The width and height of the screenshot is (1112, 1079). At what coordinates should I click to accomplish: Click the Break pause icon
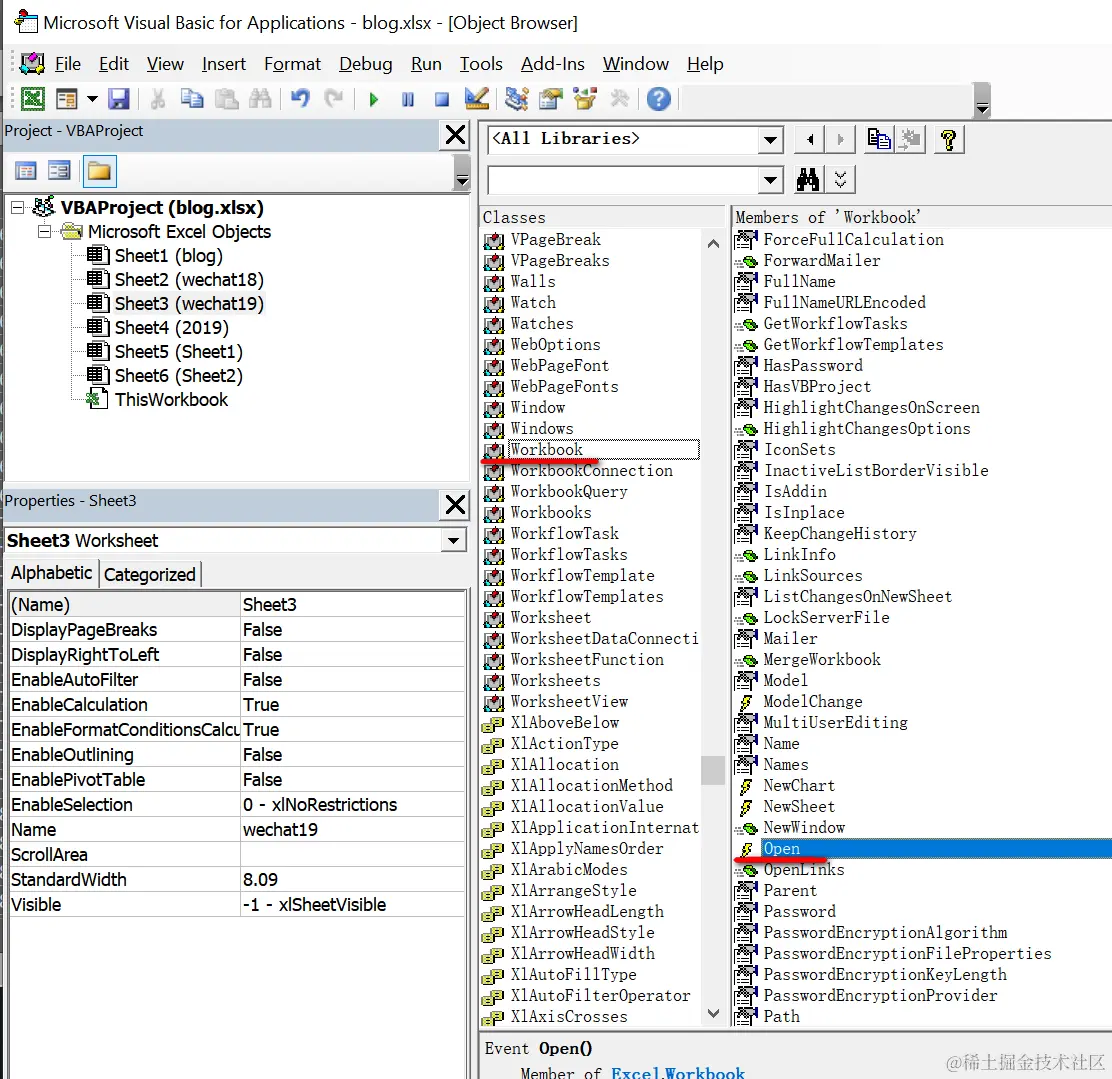point(408,99)
